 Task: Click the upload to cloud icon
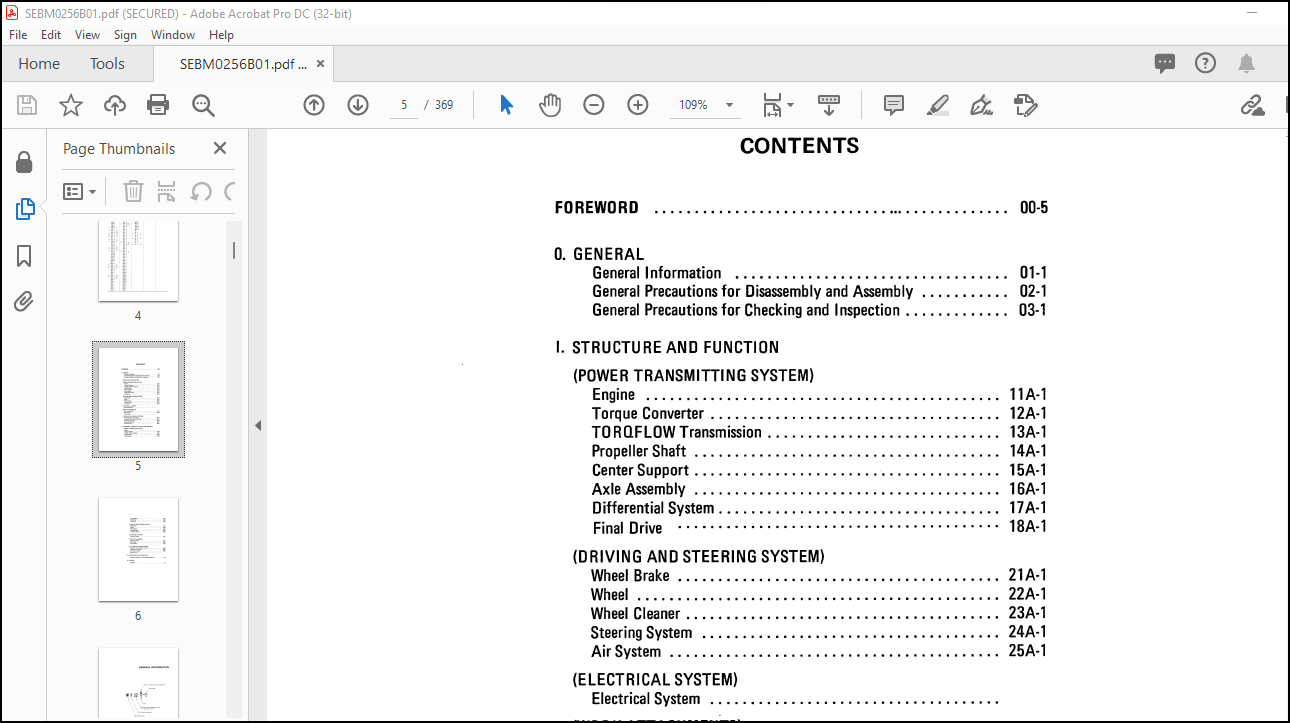click(x=115, y=105)
